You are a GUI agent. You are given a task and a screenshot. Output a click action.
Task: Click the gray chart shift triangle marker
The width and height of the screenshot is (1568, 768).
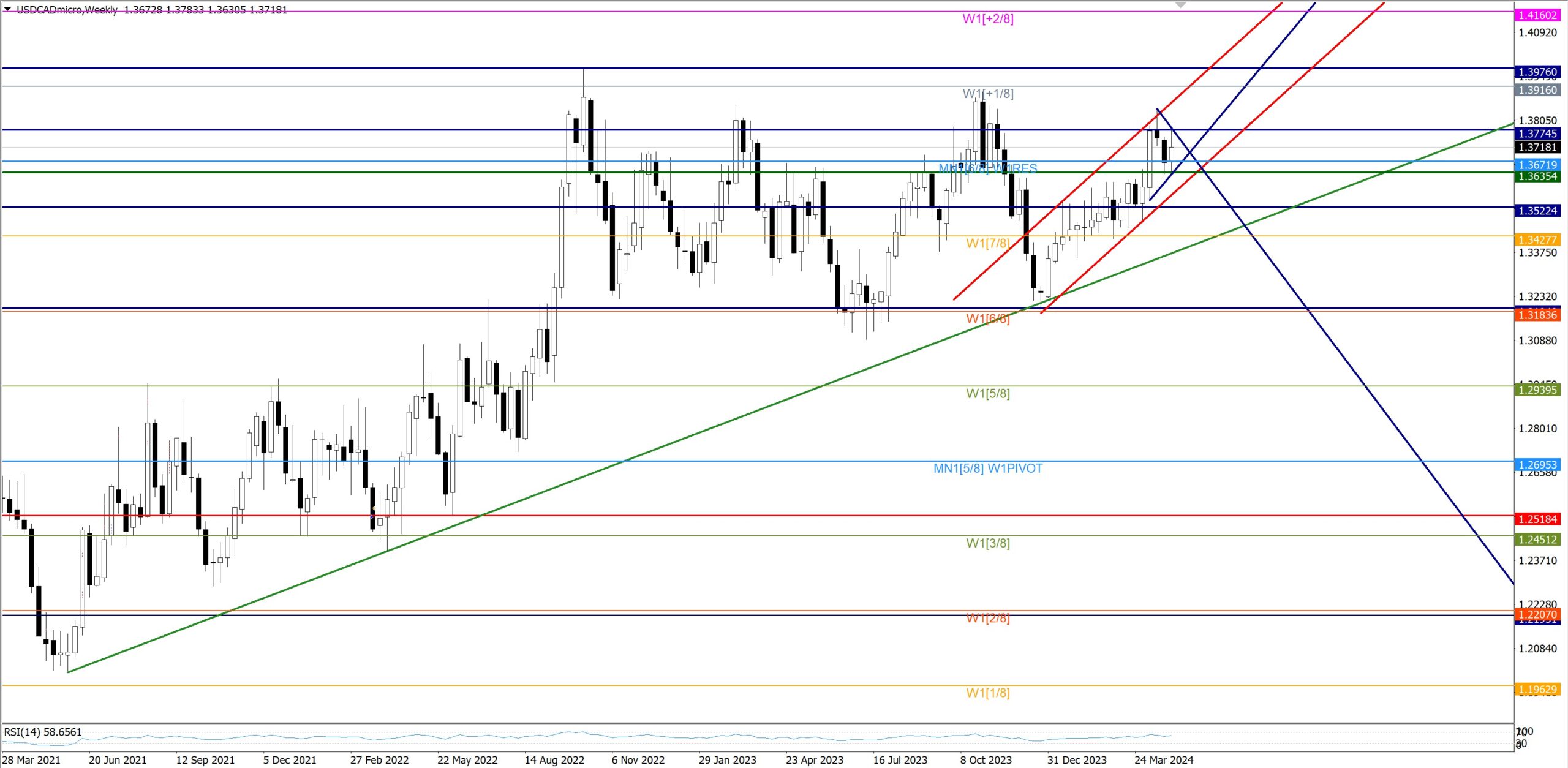[x=1180, y=5]
